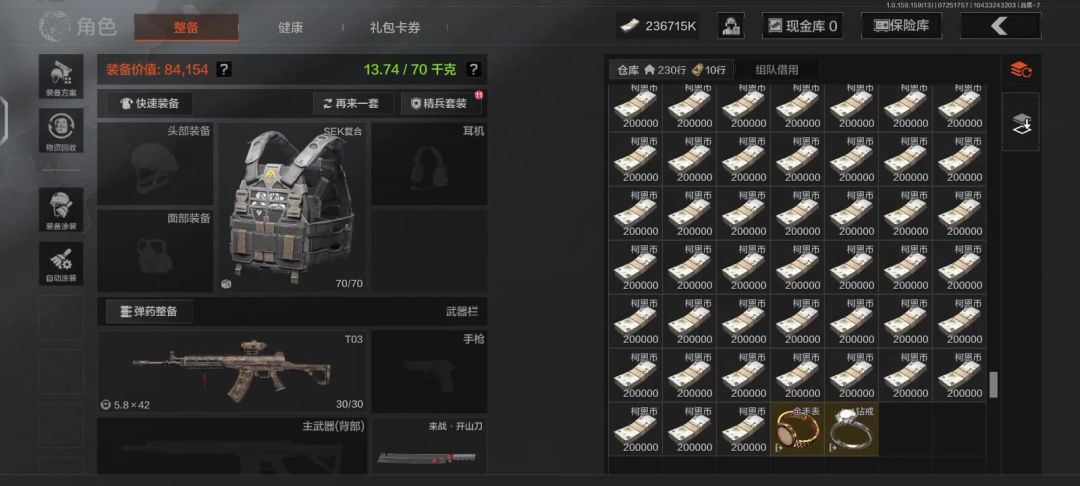Open the 物资回收 recycle icon
The height and width of the screenshot is (486, 1080).
(61, 130)
